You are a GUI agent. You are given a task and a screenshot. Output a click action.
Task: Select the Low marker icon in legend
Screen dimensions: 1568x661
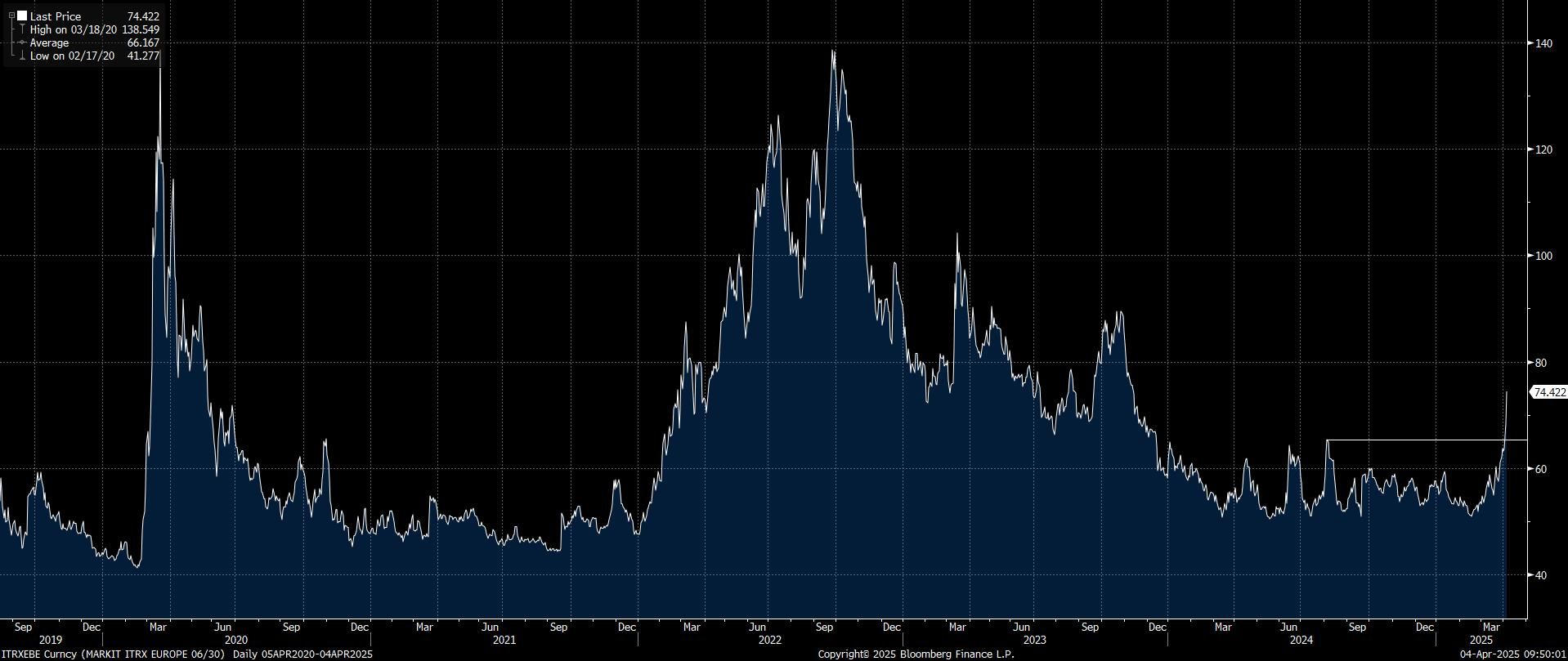click(x=22, y=56)
